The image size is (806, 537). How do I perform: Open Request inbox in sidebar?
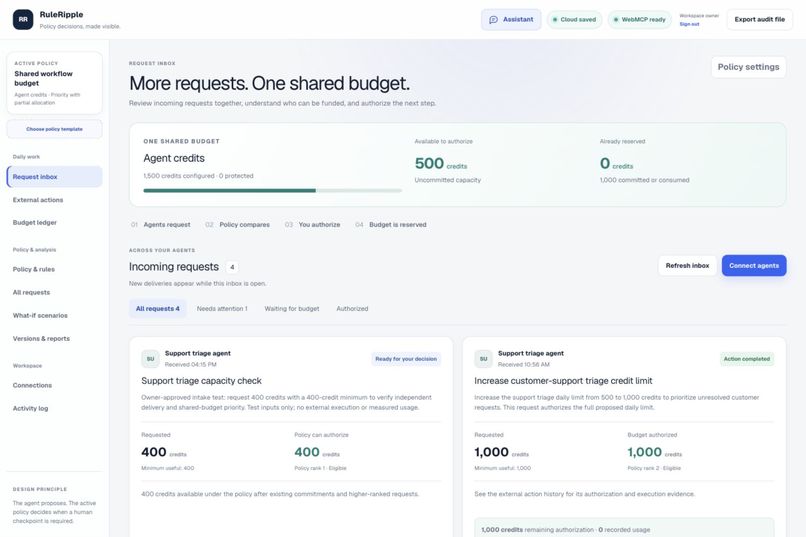[x=54, y=177]
